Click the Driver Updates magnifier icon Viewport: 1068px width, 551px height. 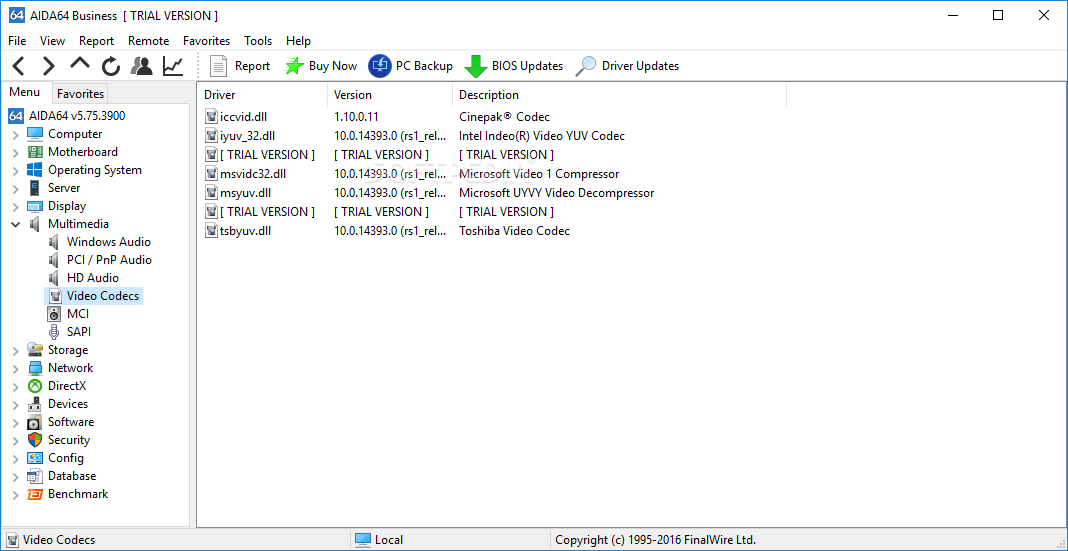click(586, 66)
